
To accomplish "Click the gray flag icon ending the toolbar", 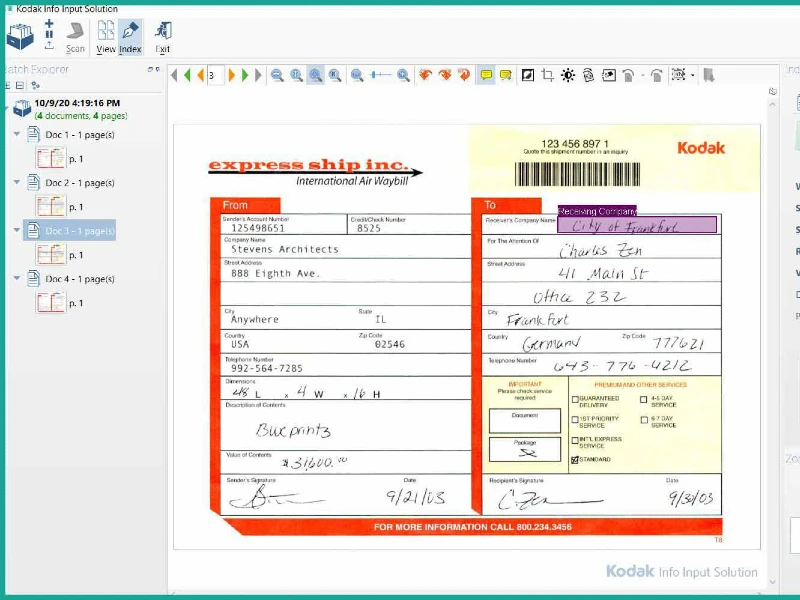I will (x=708, y=76).
